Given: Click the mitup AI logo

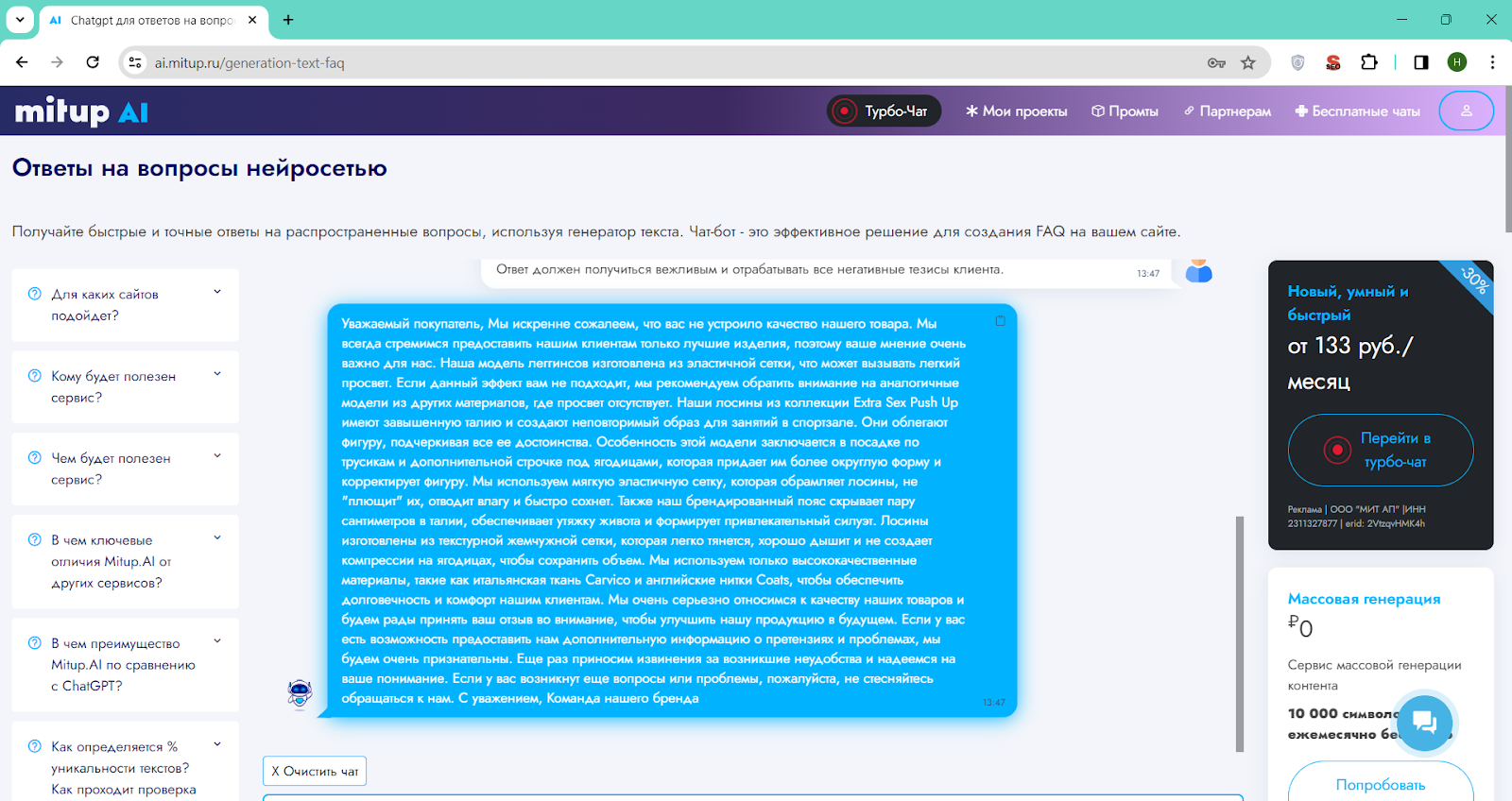Looking at the screenshot, I should coord(81,111).
